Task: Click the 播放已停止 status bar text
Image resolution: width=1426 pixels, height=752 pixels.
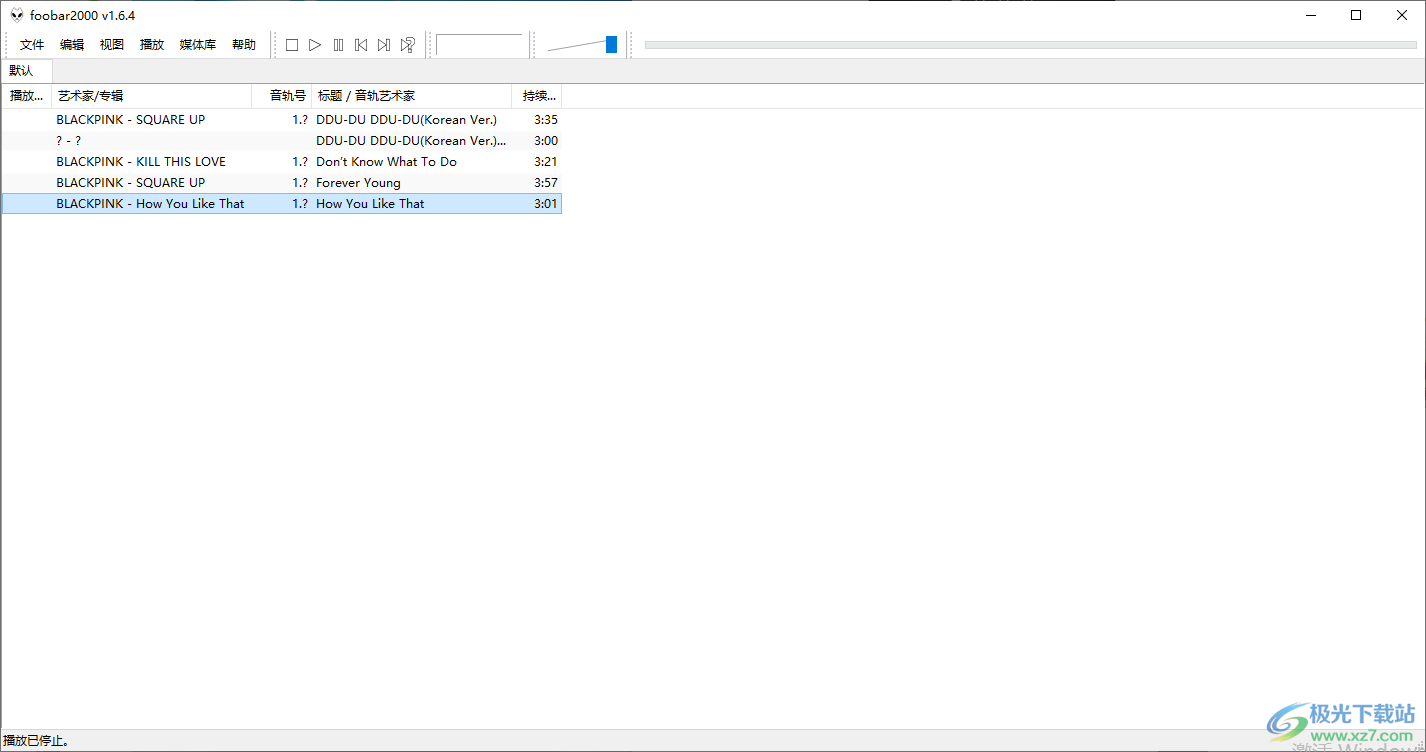Action: coord(36,741)
